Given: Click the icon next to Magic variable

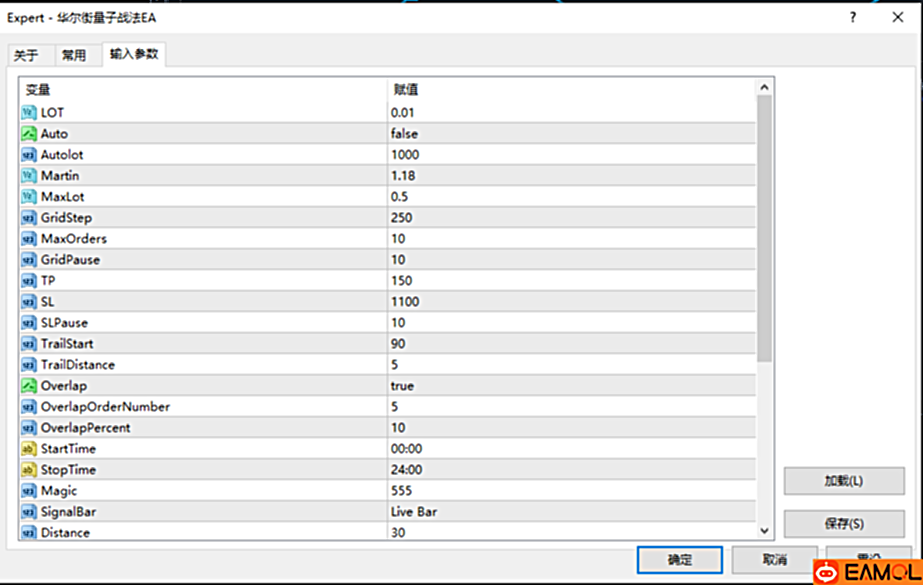Looking at the screenshot, I should pos(29,491).
